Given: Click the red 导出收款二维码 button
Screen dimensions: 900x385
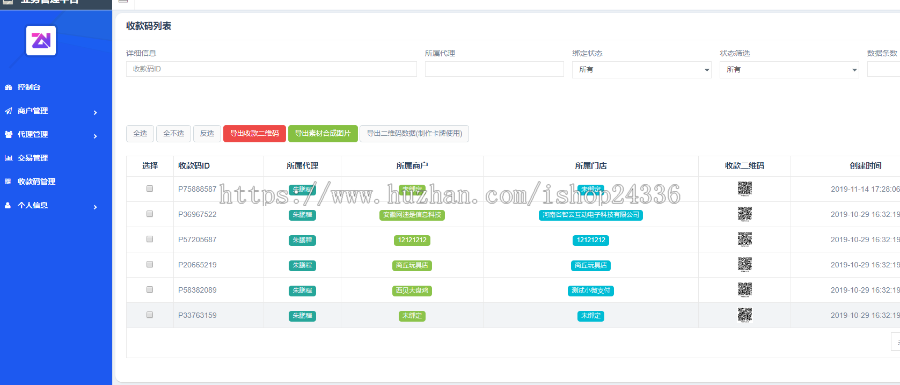Looking at the screenshot, I should [254, 134].
